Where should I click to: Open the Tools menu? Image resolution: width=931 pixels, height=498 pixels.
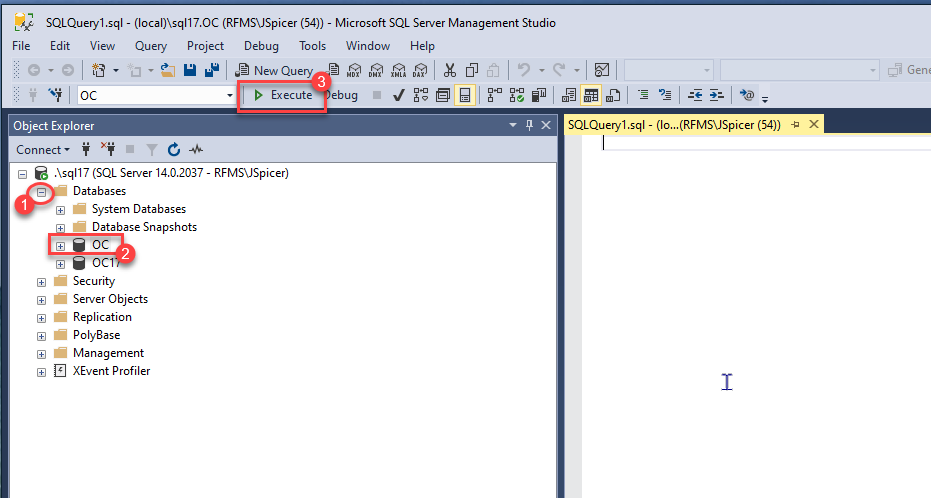[x=312, y=46]
